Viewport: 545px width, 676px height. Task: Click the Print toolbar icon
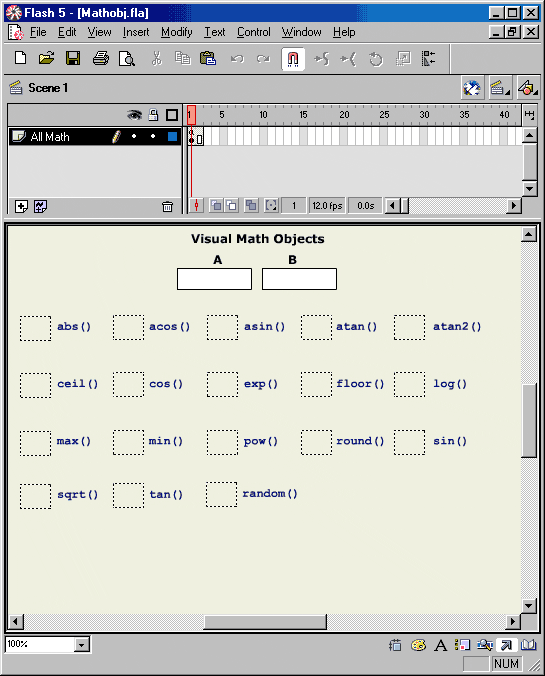pos(100,58)
